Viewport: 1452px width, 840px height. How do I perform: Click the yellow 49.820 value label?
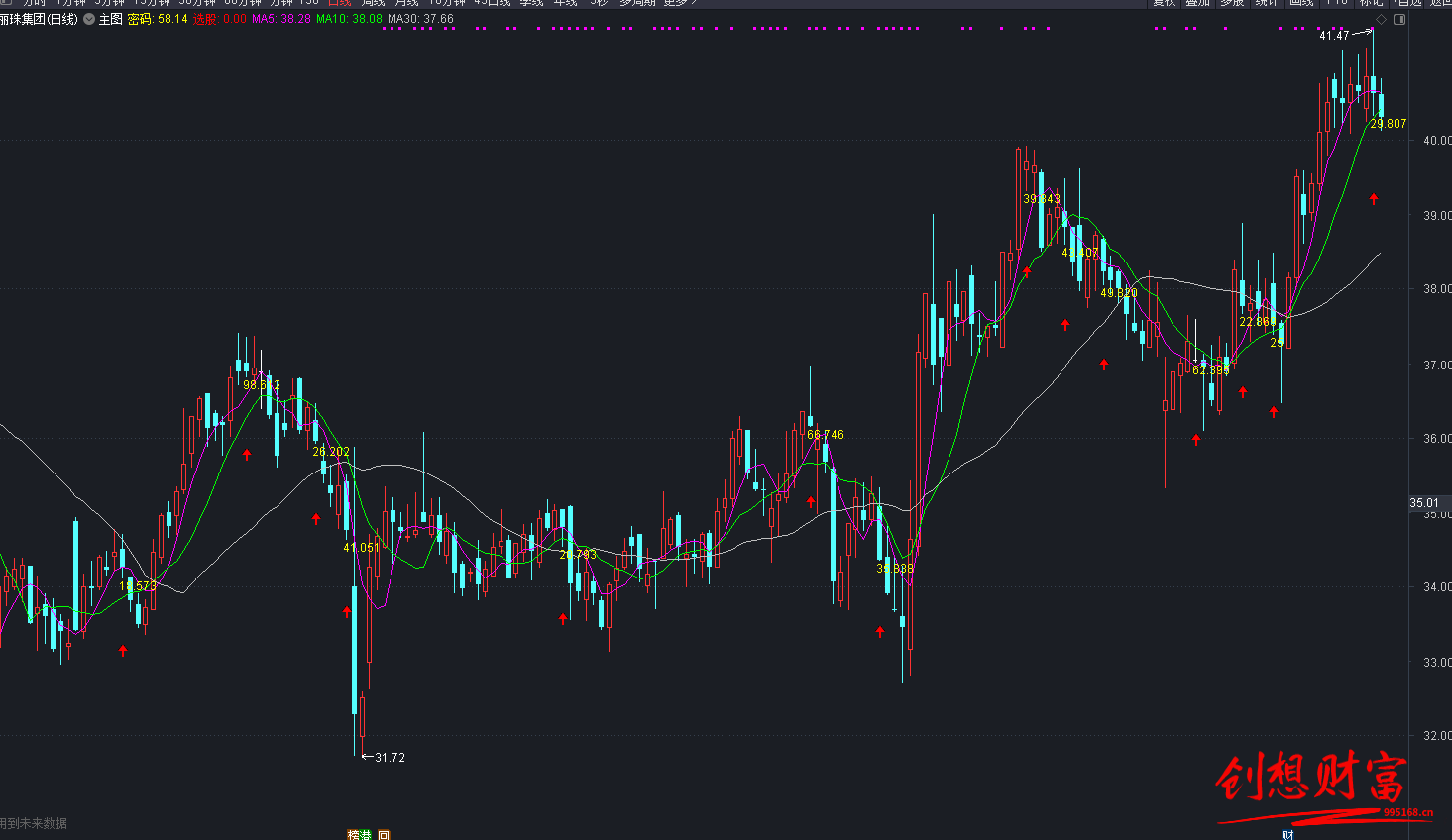1119,293
